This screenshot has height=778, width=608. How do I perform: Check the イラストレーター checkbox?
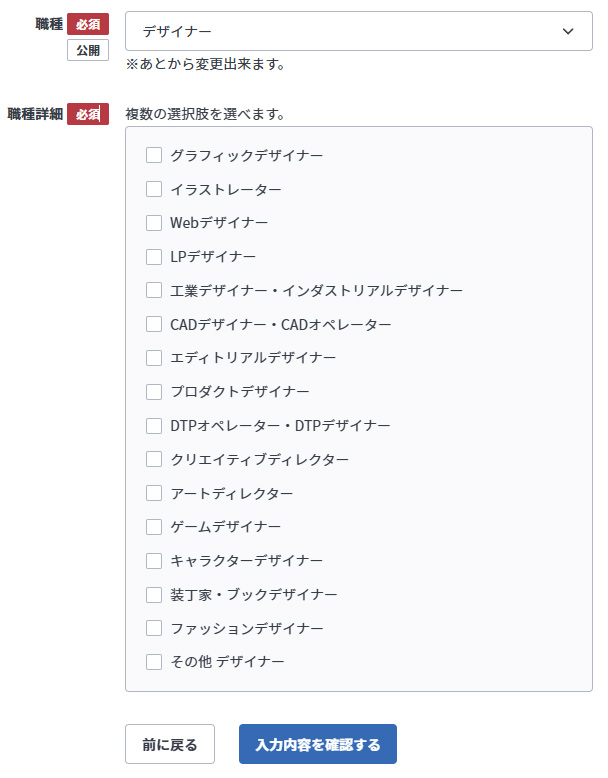(154, 189)
